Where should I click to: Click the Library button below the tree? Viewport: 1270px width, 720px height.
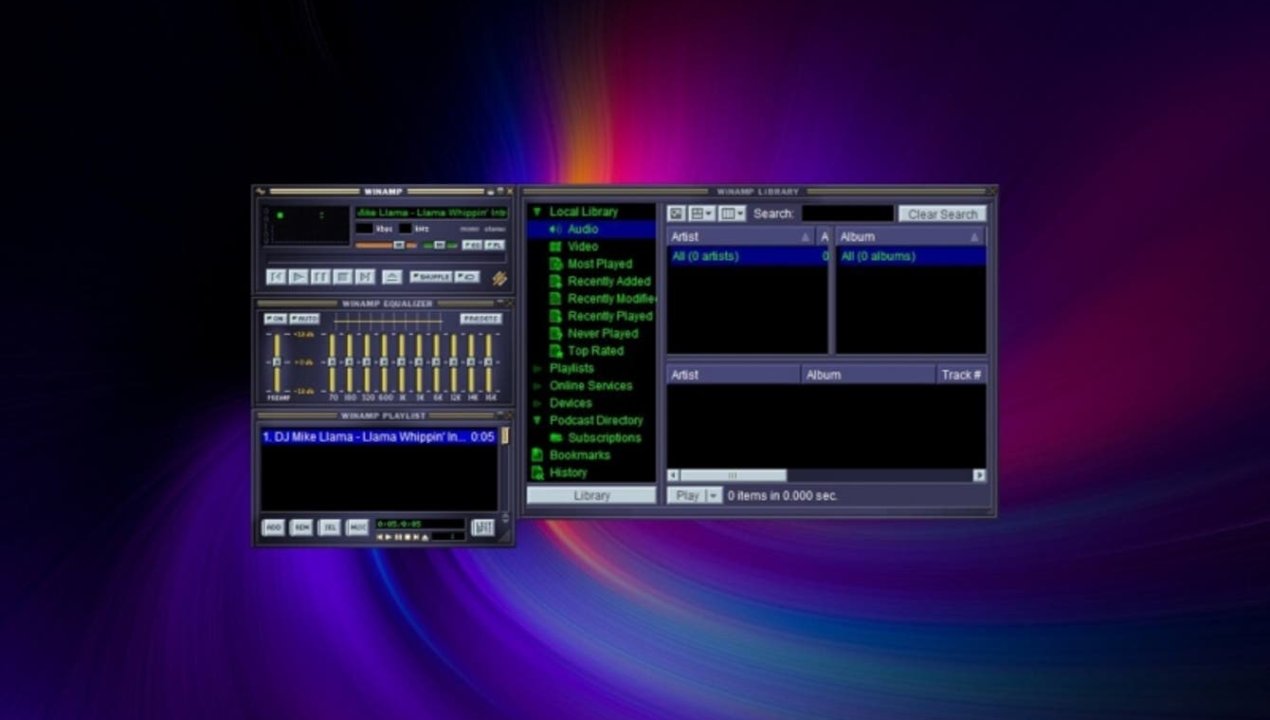[592, 495]
